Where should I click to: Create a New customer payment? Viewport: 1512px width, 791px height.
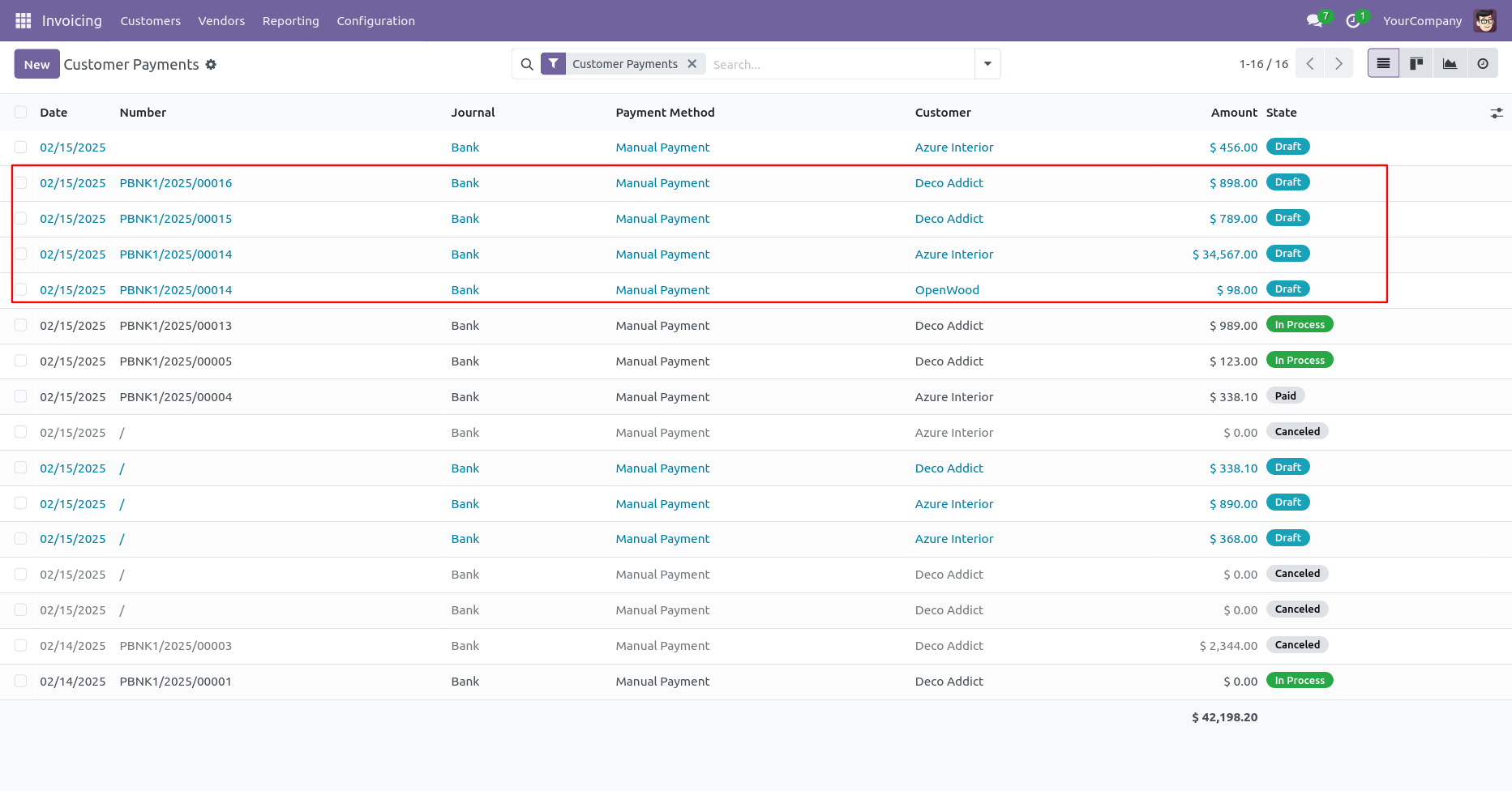point(36,64)
